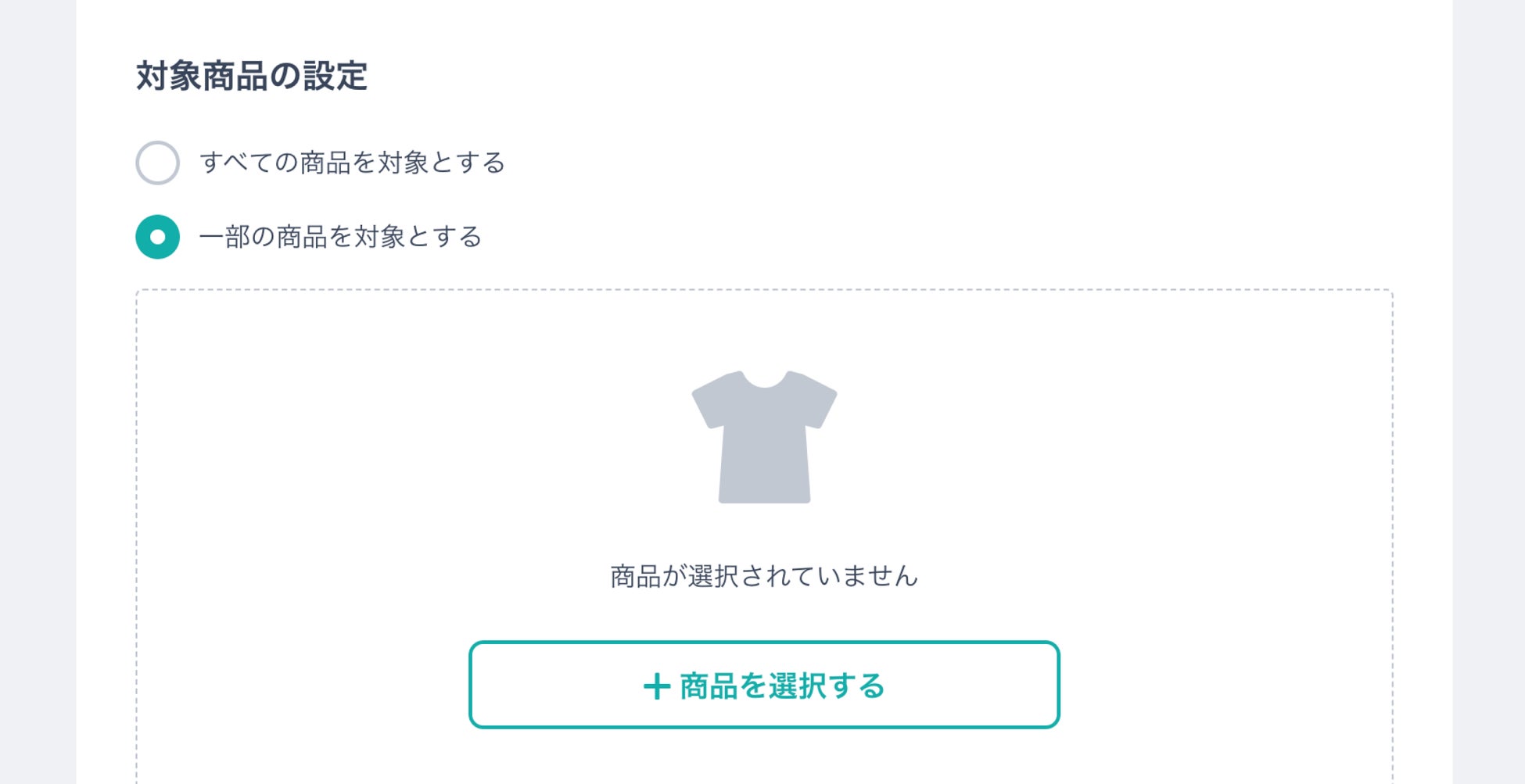This screenshot has width=1525, height=784.
Task: Click the gray page margin on the right
Action: coord(1488,391)
